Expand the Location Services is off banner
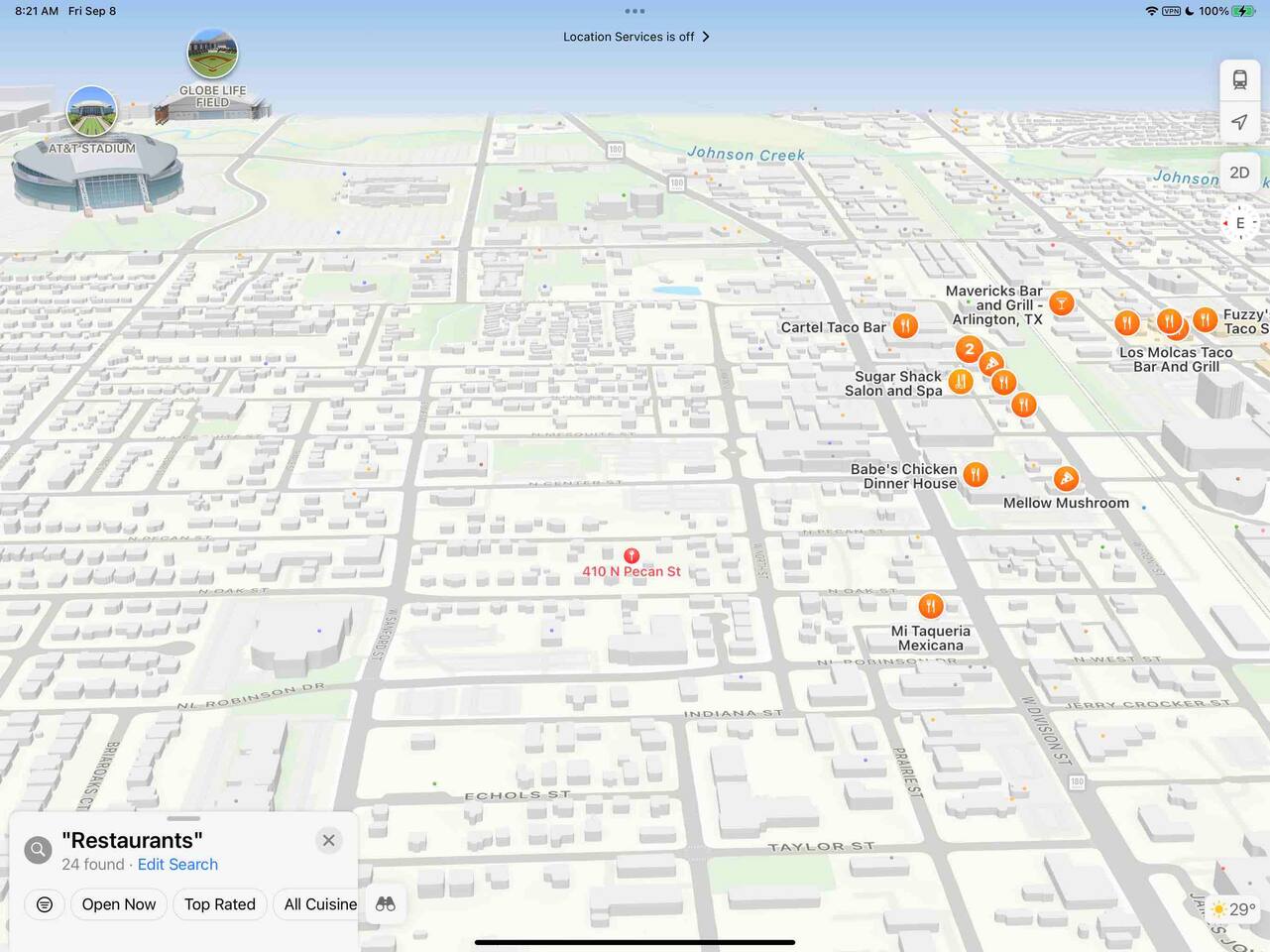 pos(635,37)
